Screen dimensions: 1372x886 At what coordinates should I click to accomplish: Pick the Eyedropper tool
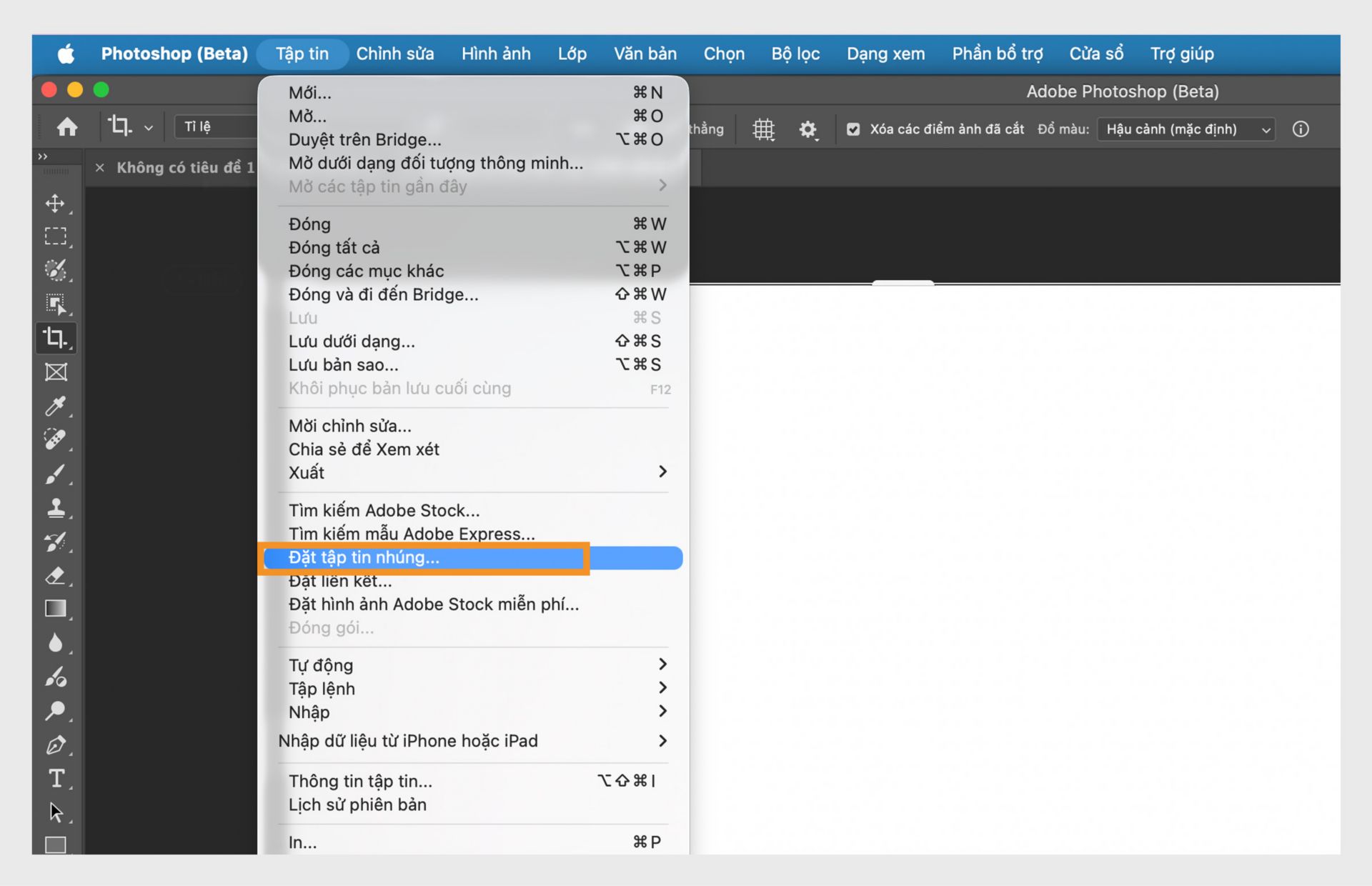pos(56,406)
